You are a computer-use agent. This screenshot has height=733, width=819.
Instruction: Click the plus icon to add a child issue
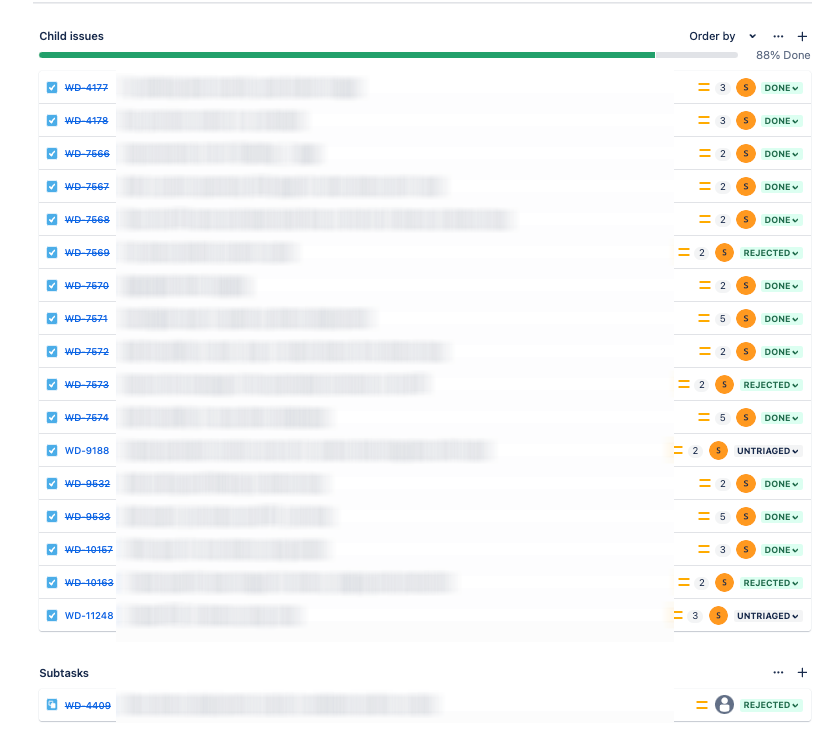(x=802, y=36)
